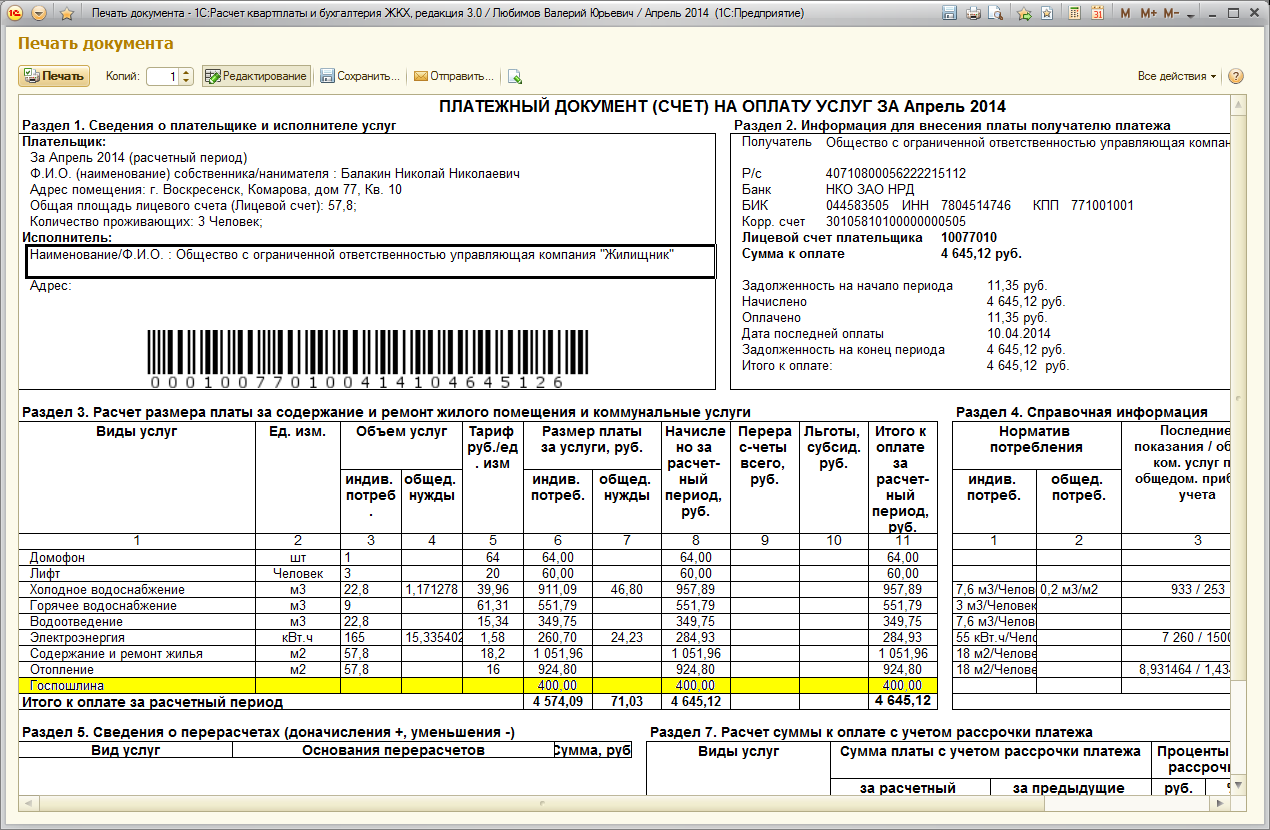Click the Раздел 7 heading about рассрочки

[870, 732]
